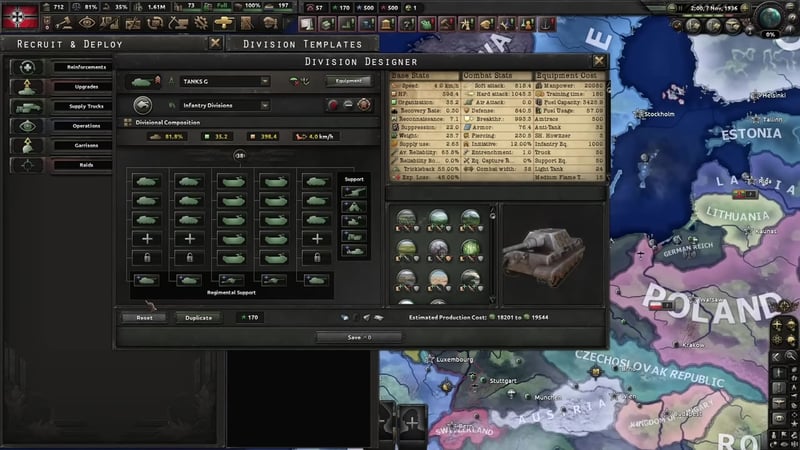Screen dimensions: 800x450
Task: Click the Save button
Action: point(359,337)
